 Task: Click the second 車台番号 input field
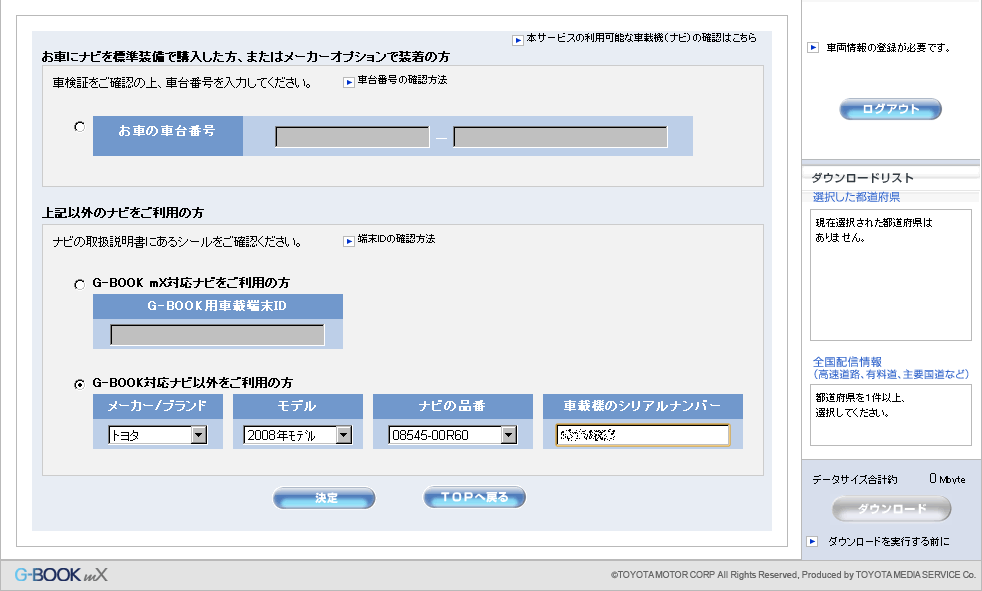pyautogui.click(x=561, y=137)
